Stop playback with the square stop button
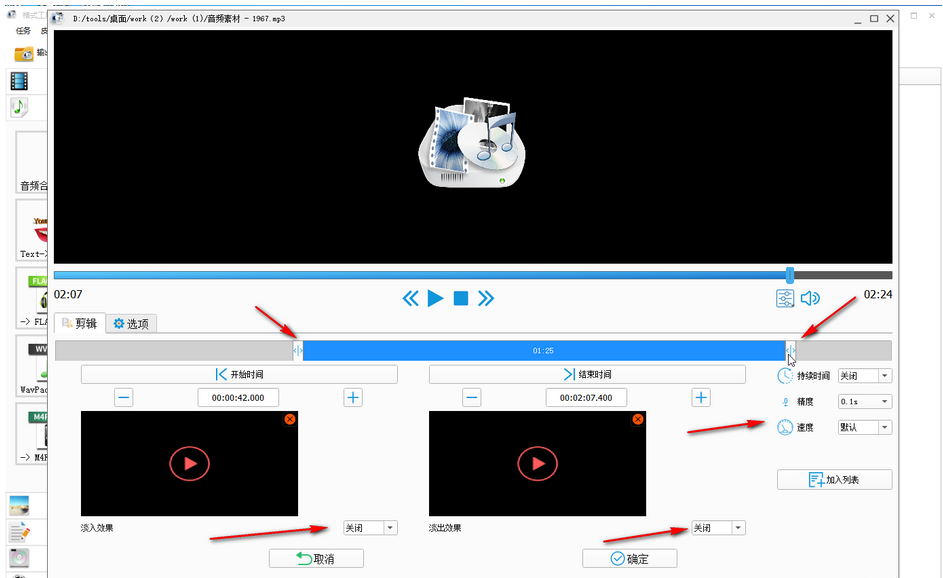Viewport: 943px width, 578px height. coord(461,298)
